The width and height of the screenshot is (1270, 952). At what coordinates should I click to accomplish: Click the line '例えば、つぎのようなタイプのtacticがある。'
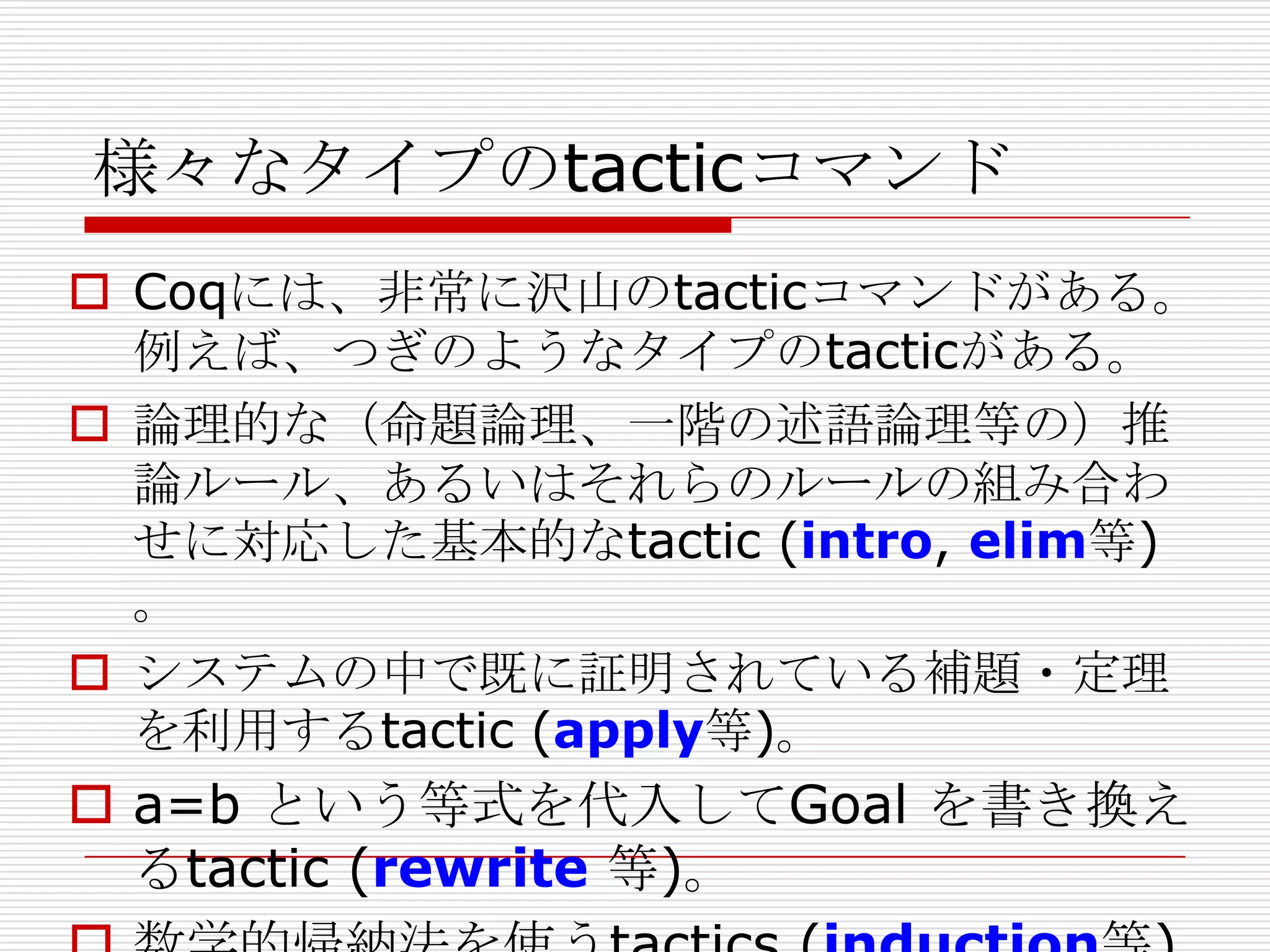click(630, 351)
